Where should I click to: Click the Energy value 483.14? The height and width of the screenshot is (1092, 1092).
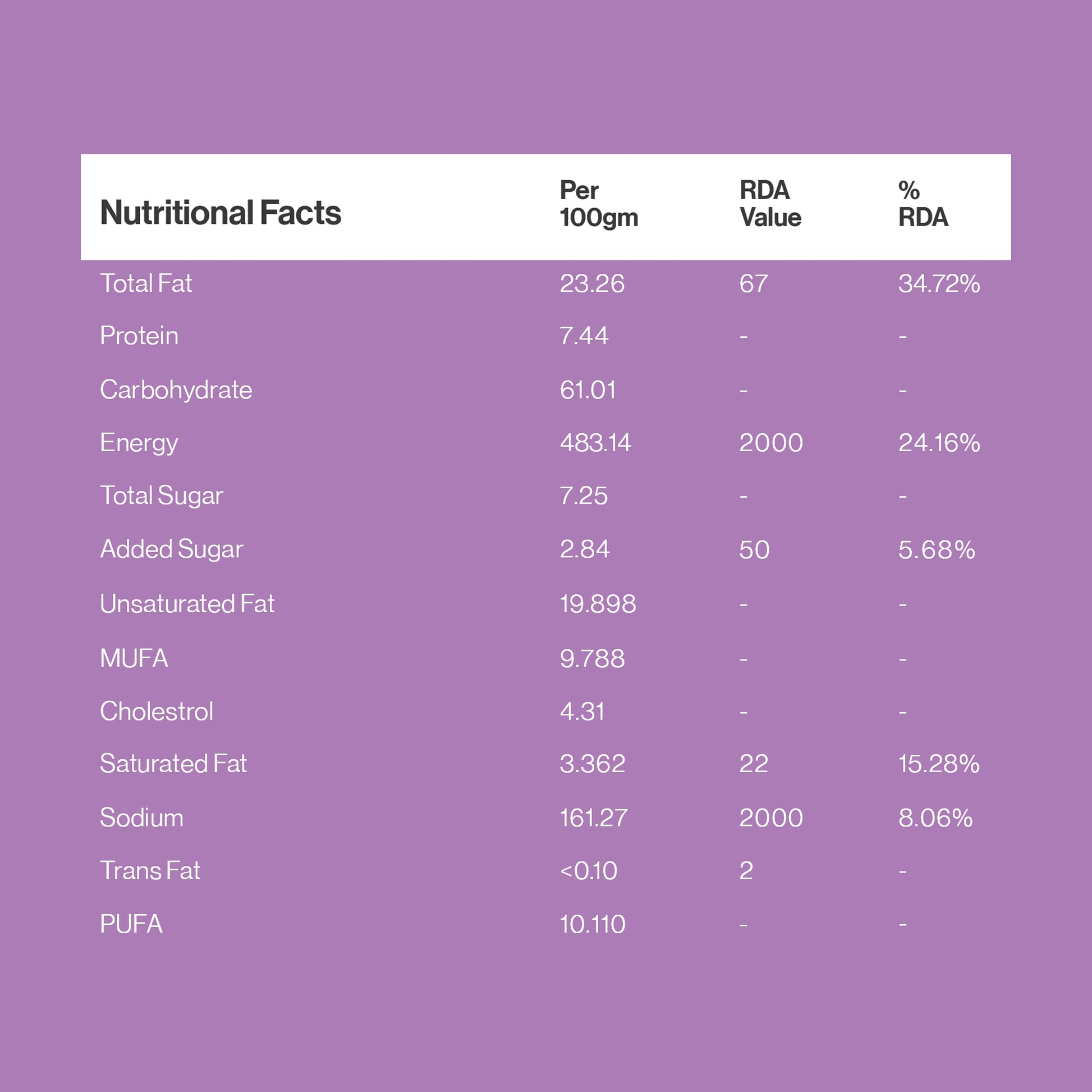click(x=595, y=443)
